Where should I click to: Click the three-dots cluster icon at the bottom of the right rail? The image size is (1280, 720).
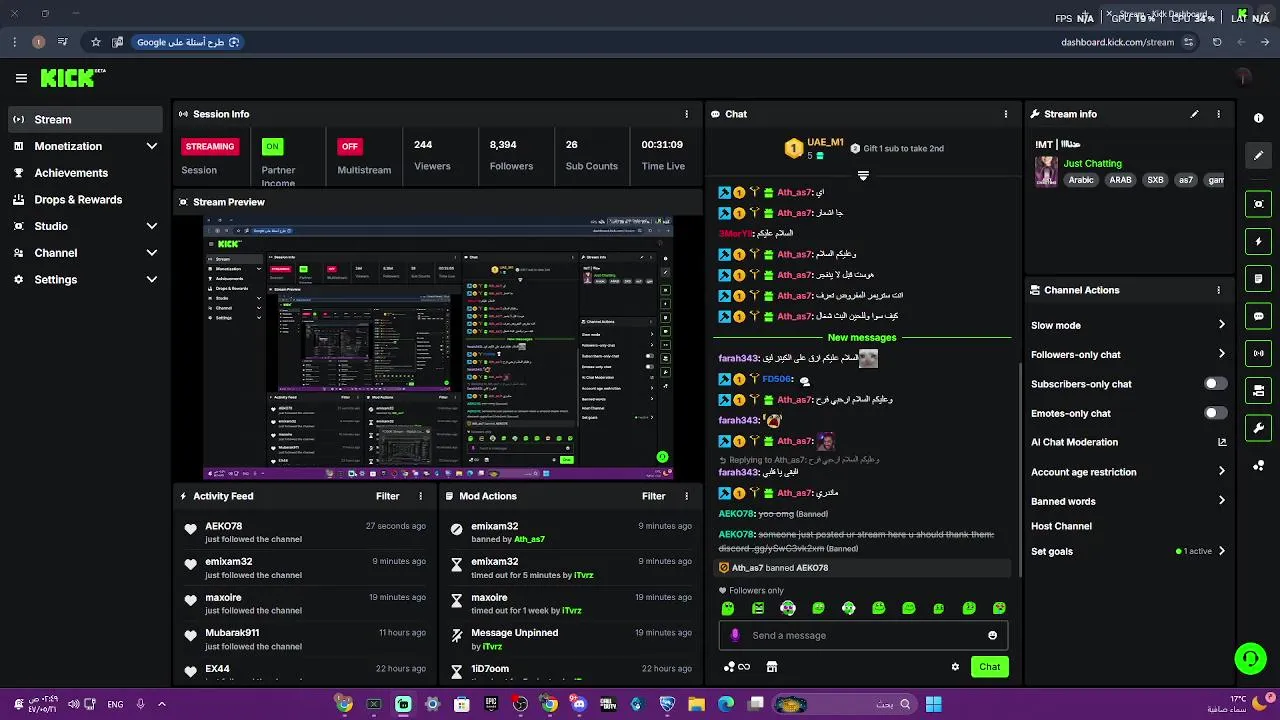point(1258,466)
